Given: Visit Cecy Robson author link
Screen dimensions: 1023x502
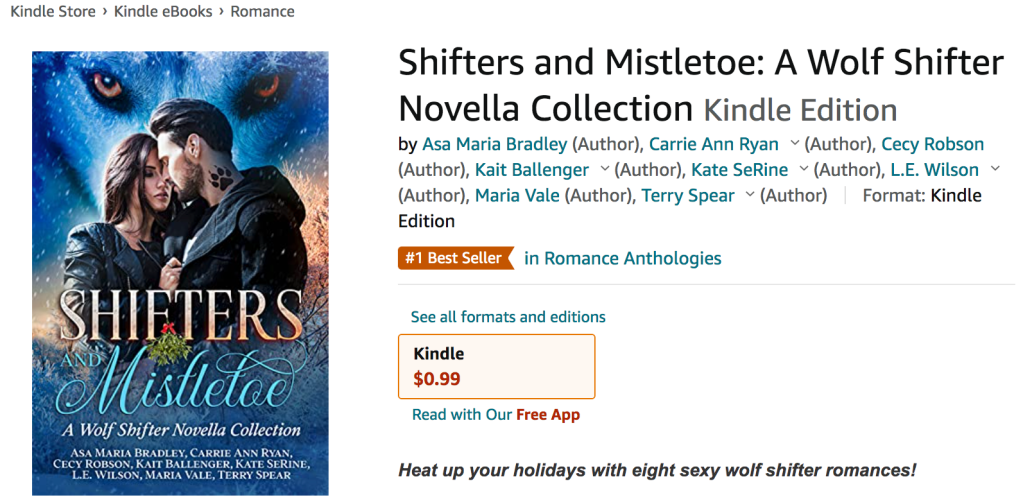Looking at the screenshot, I should click(x=932, y=144).
